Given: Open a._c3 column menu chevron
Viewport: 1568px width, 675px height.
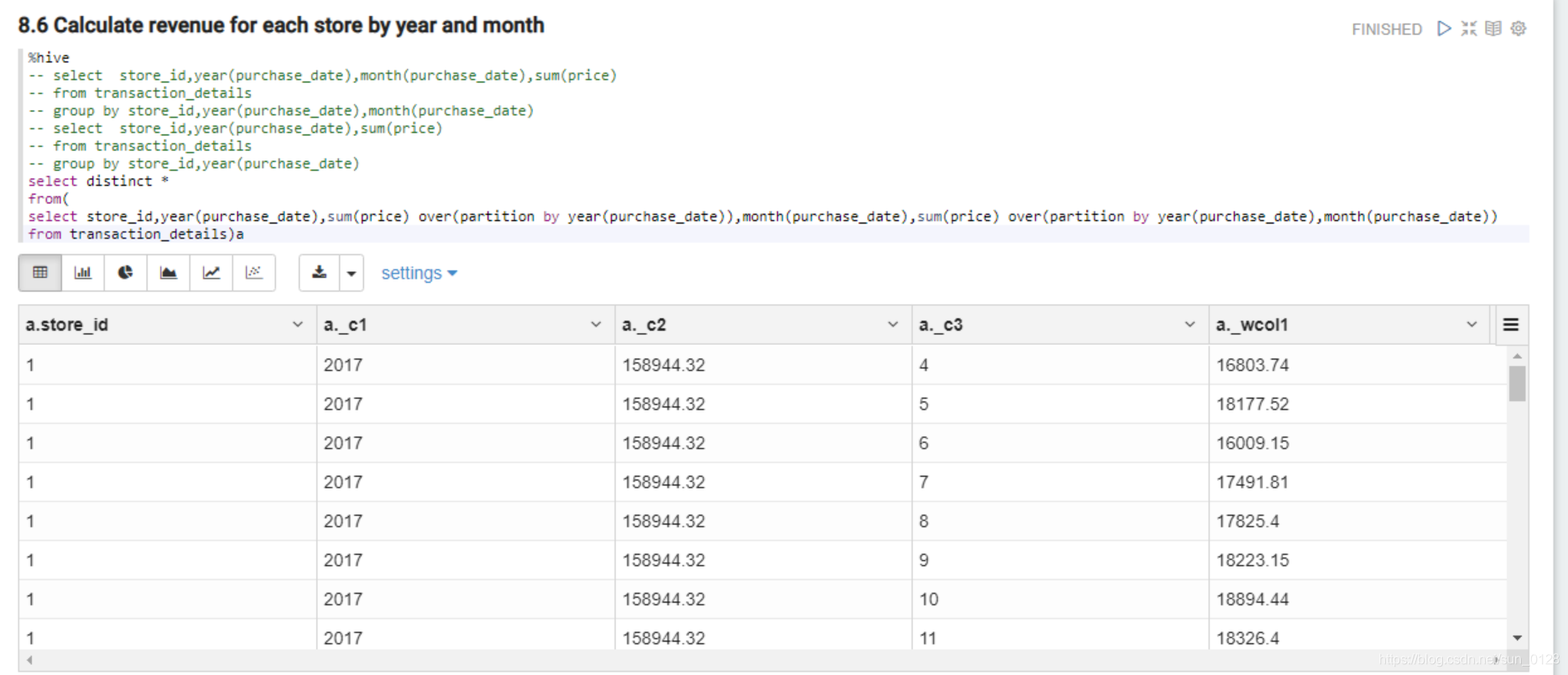Looking at the screenshot, I should pyautogui.click(x=1190, y=325).
